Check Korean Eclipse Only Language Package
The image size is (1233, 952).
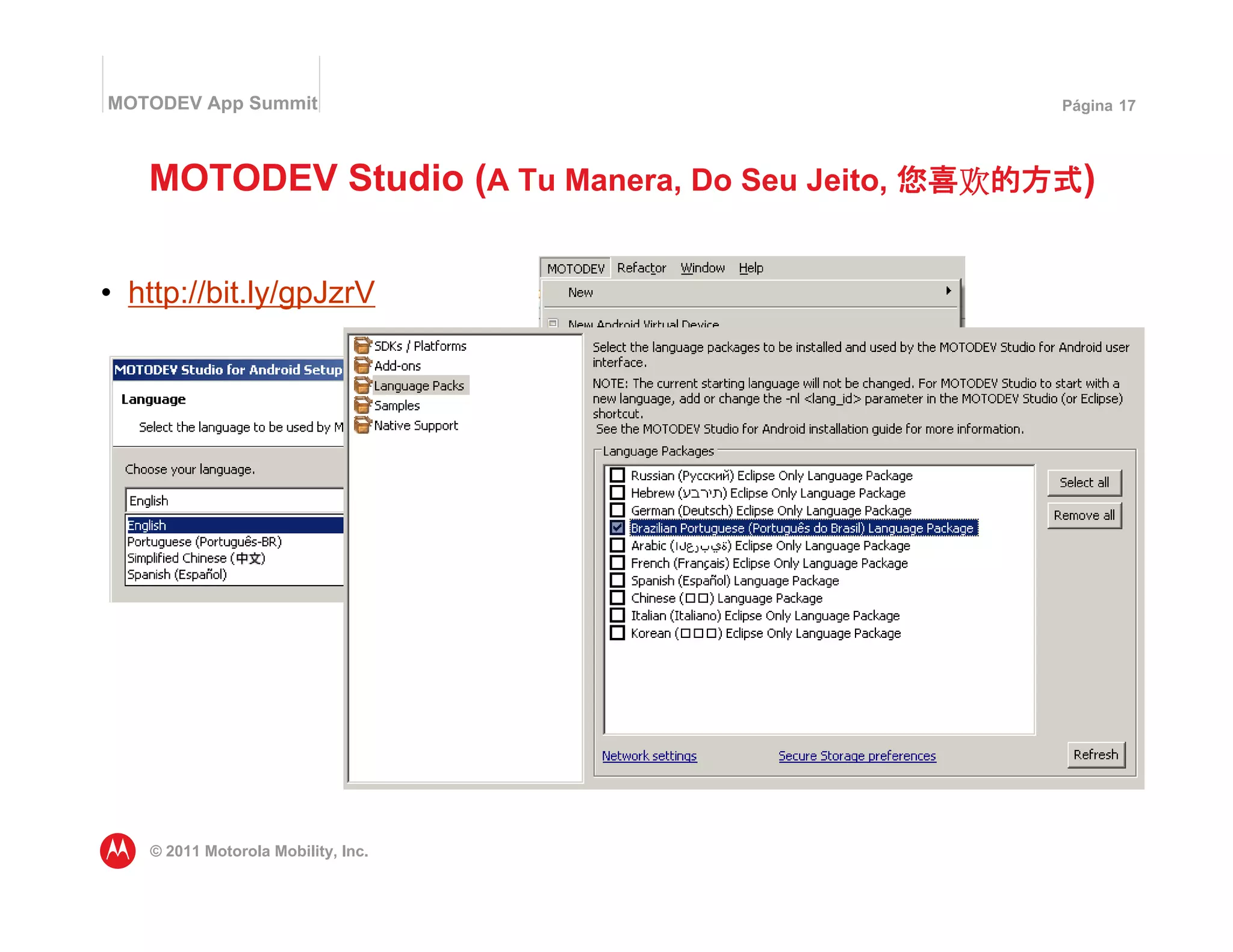617,632
